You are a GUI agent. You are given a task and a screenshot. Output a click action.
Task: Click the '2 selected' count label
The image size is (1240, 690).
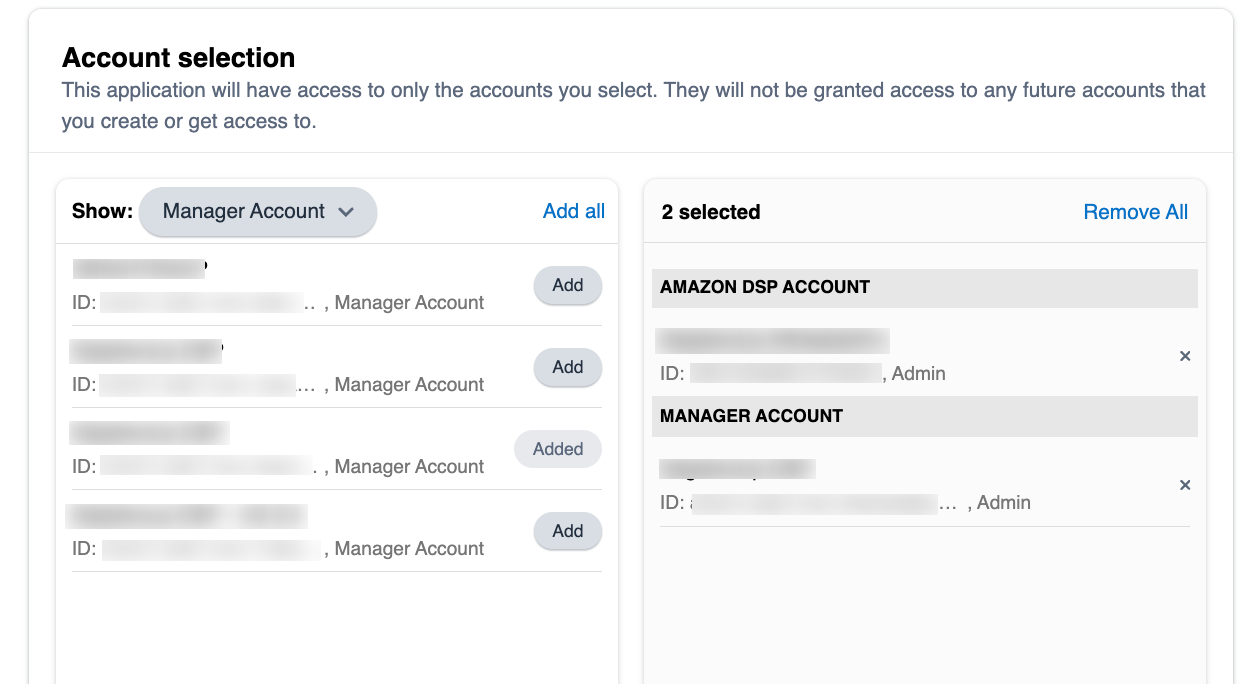tap(711, 212)
